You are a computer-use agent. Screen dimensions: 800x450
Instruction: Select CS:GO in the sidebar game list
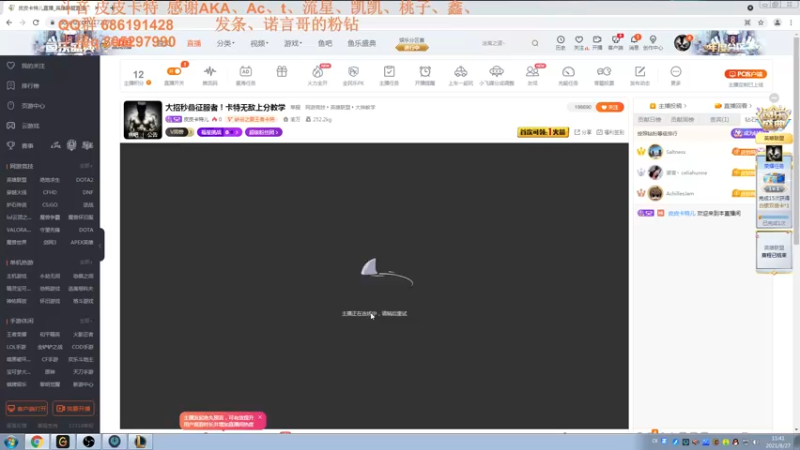point(49,205)
